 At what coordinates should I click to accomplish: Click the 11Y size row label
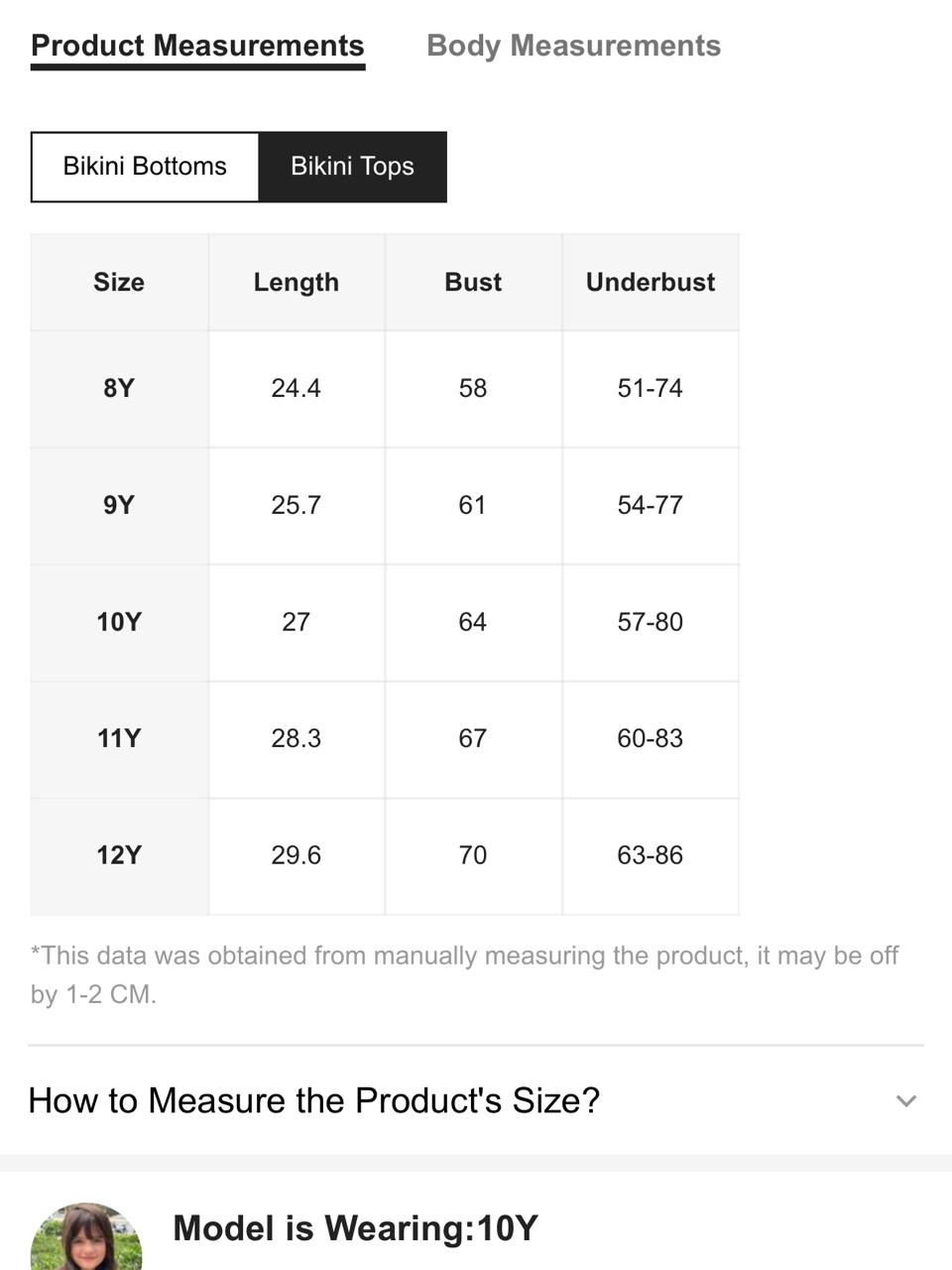(x=119, y=738)
